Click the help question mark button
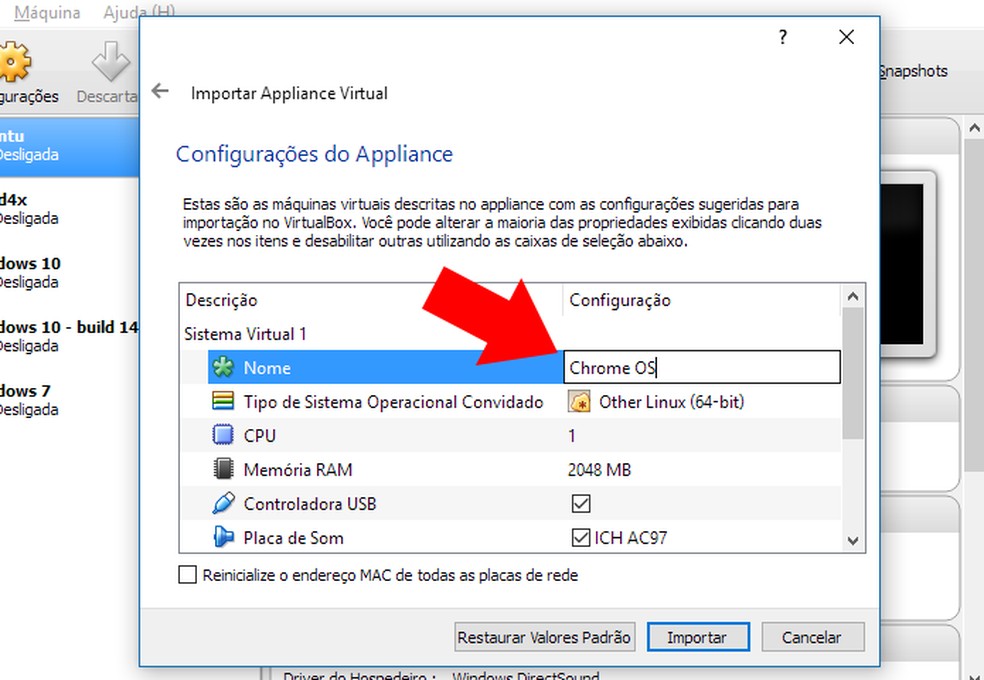Image resolution: width=984 pixels, height=680 pixels. (783, 37)
